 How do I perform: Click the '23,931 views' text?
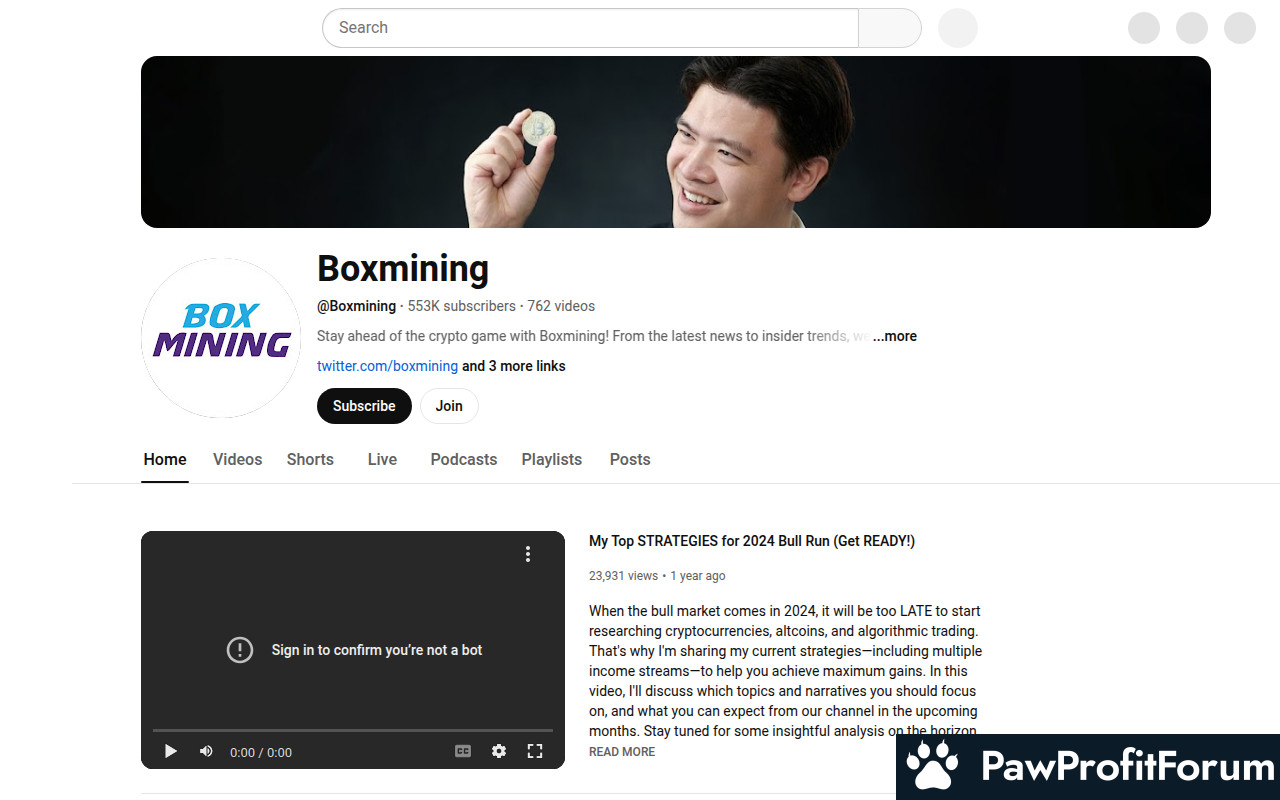(x=623, y=576)
